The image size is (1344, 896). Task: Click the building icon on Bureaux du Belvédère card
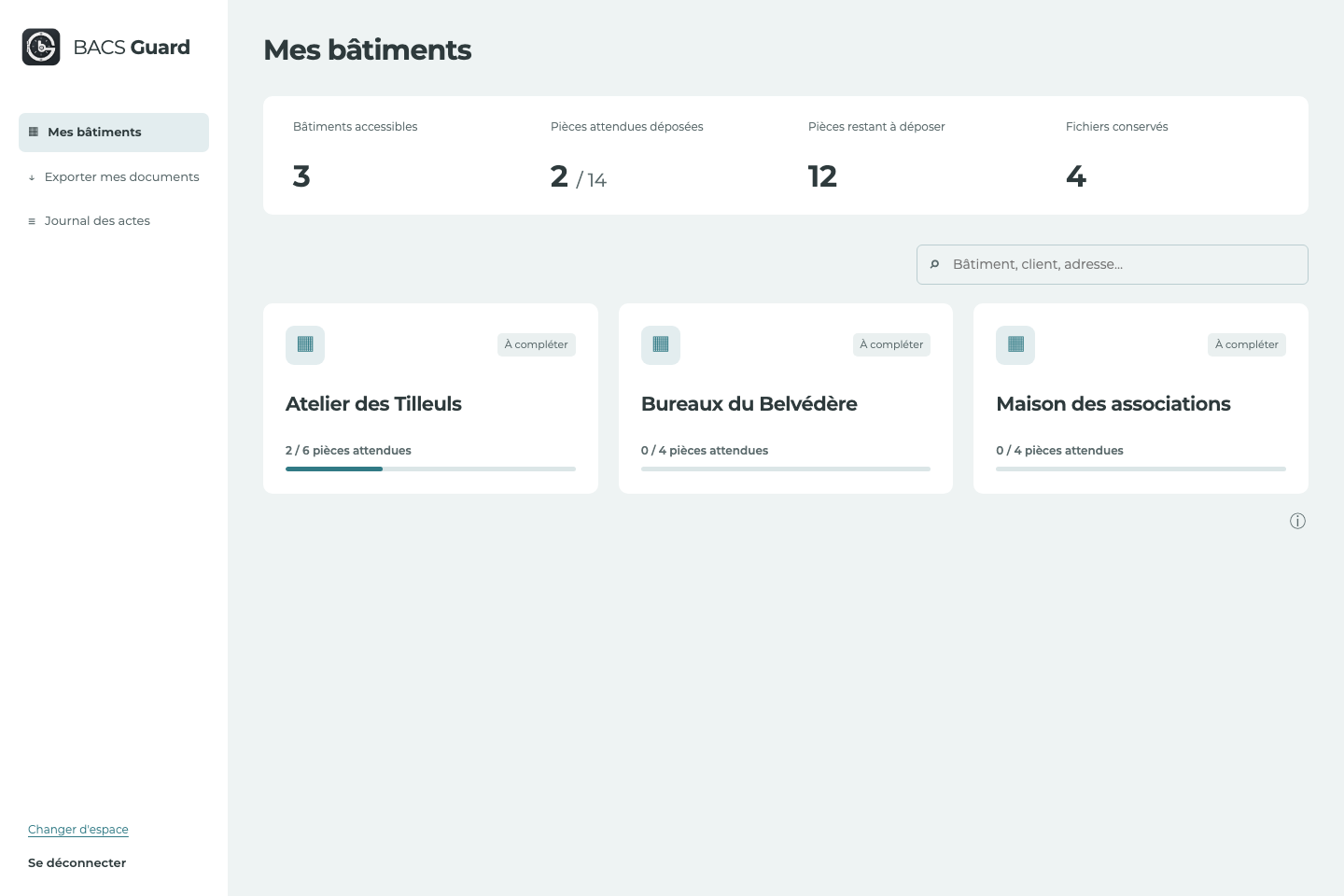click(x=661, y=344)
